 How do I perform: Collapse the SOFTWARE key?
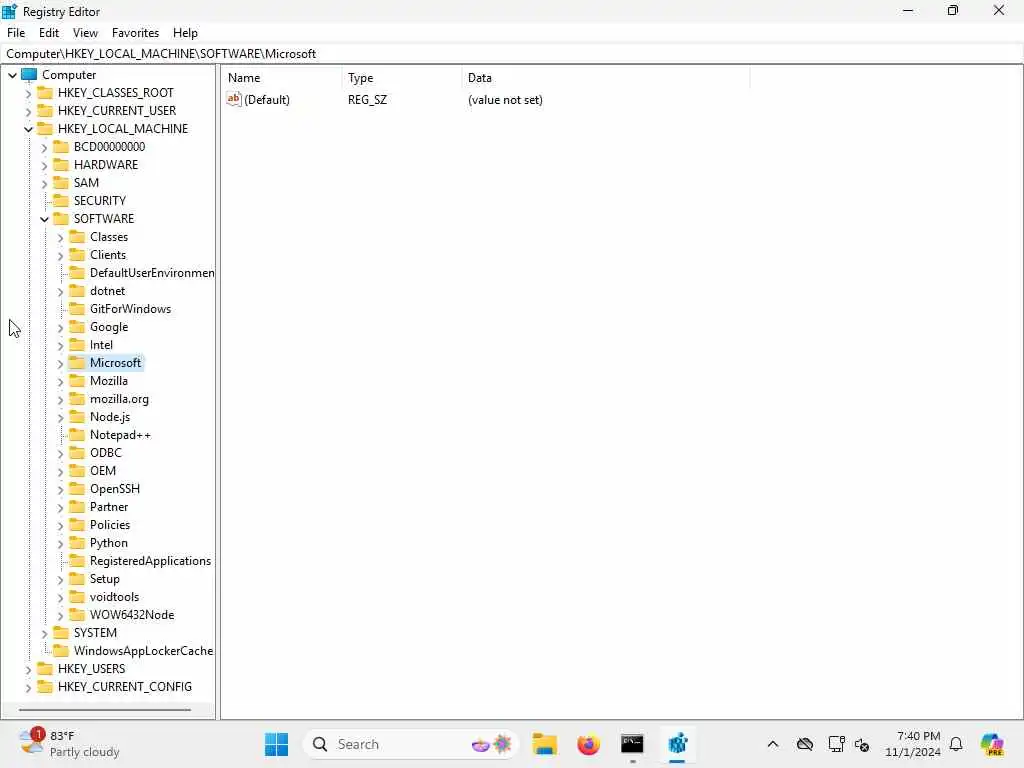pos(44,219)
